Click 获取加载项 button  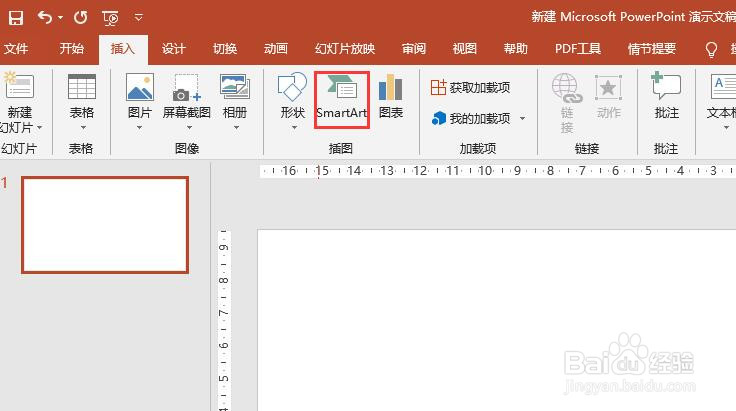coord(470,88)
